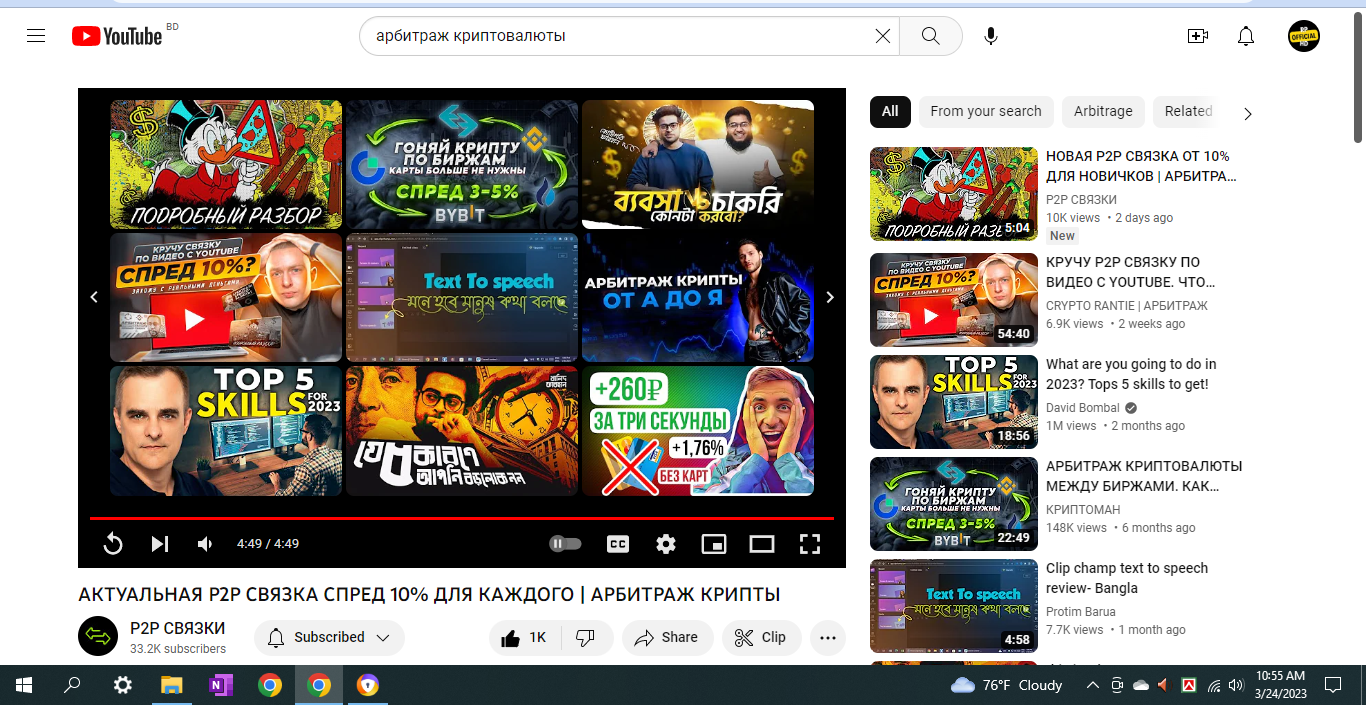Play the Арбитраж крипты от А до Я thumbnail

[x=698, y=297]
